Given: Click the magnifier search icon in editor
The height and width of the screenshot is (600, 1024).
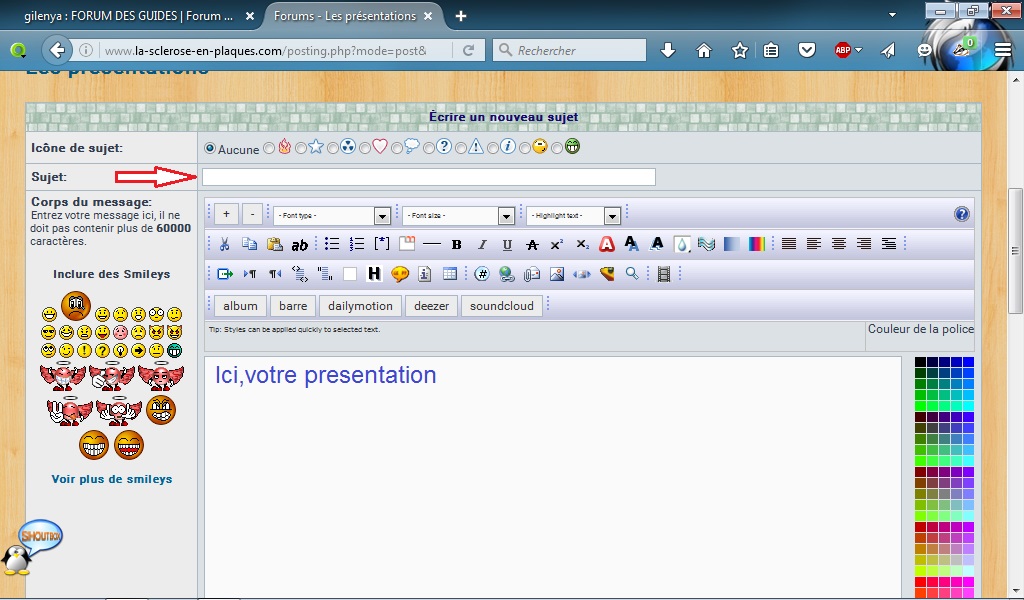Looking at the screenshot, I should coord(632,274).
